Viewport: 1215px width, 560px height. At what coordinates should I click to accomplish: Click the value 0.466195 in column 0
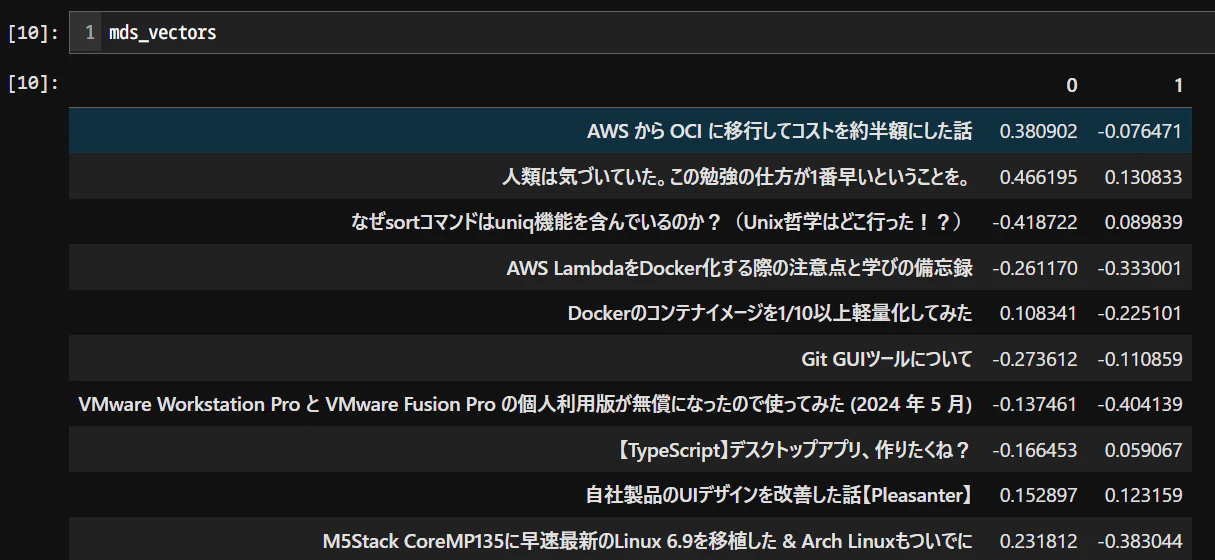point(1038,177)
